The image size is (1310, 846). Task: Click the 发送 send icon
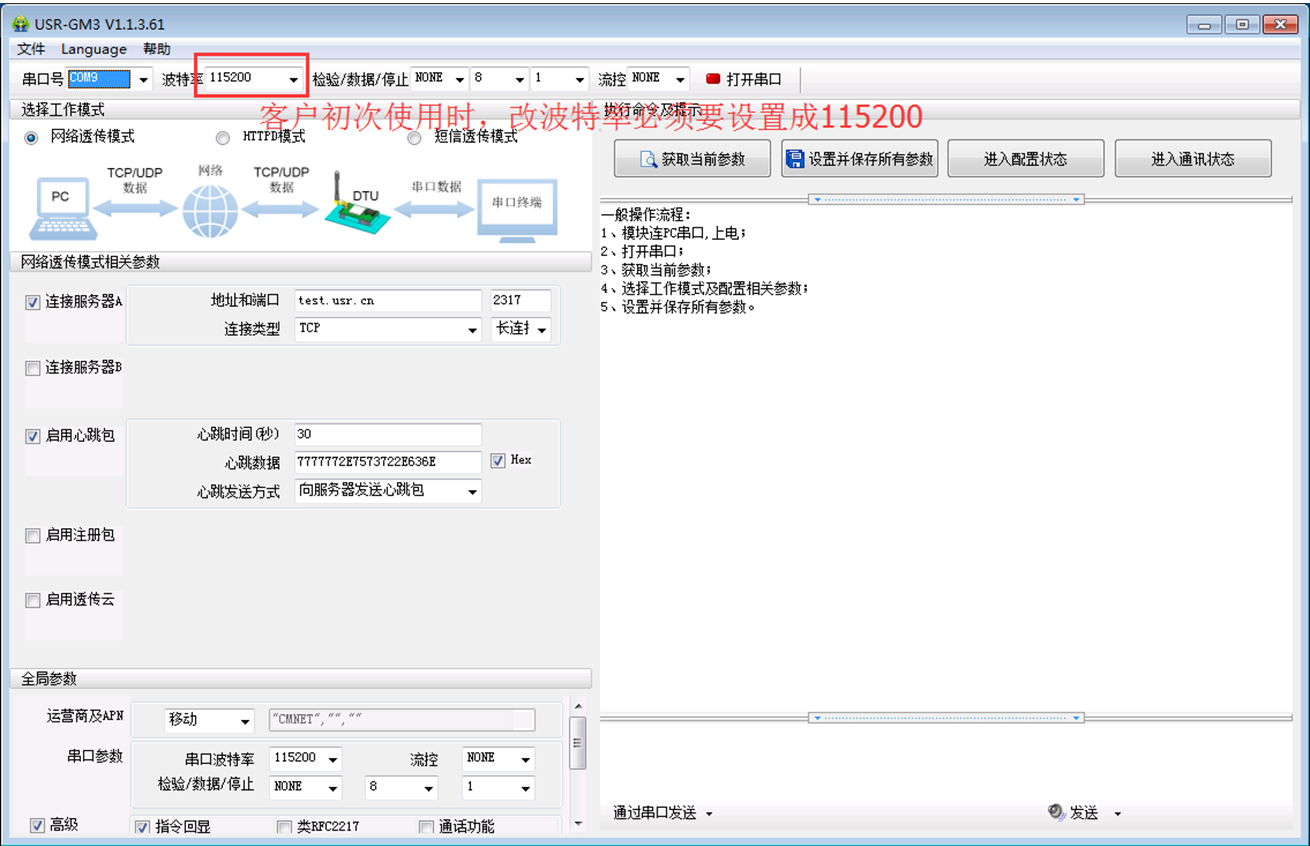(x=1056, y=813)
